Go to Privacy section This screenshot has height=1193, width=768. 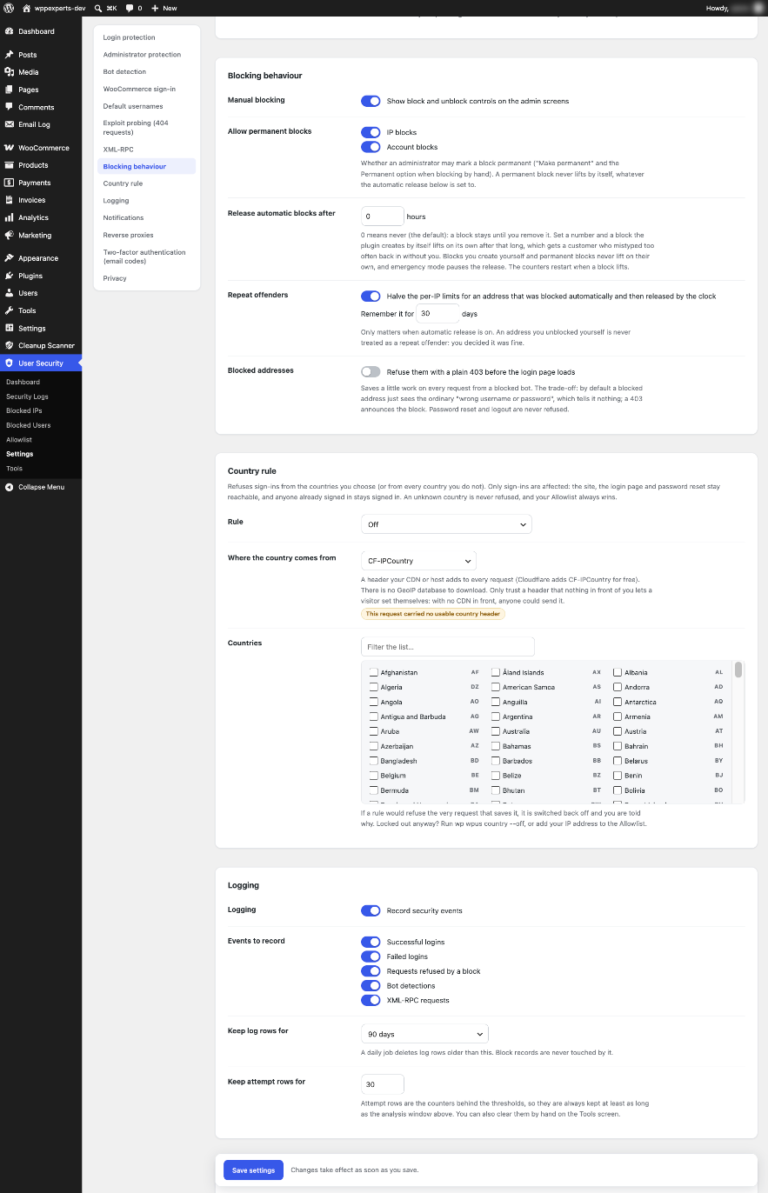(114, 278)
